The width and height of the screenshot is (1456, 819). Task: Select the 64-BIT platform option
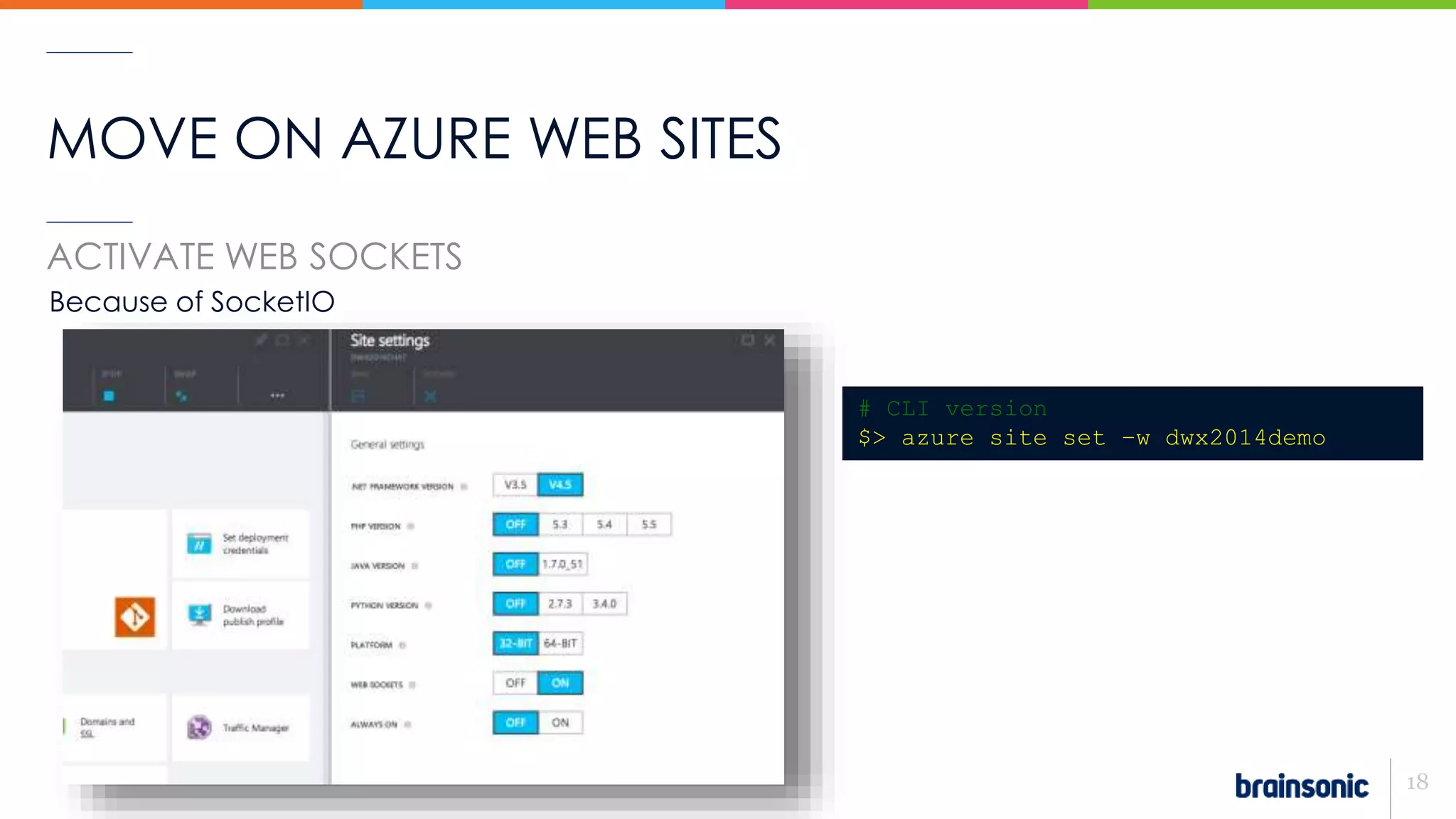click(x=560, y=643)
